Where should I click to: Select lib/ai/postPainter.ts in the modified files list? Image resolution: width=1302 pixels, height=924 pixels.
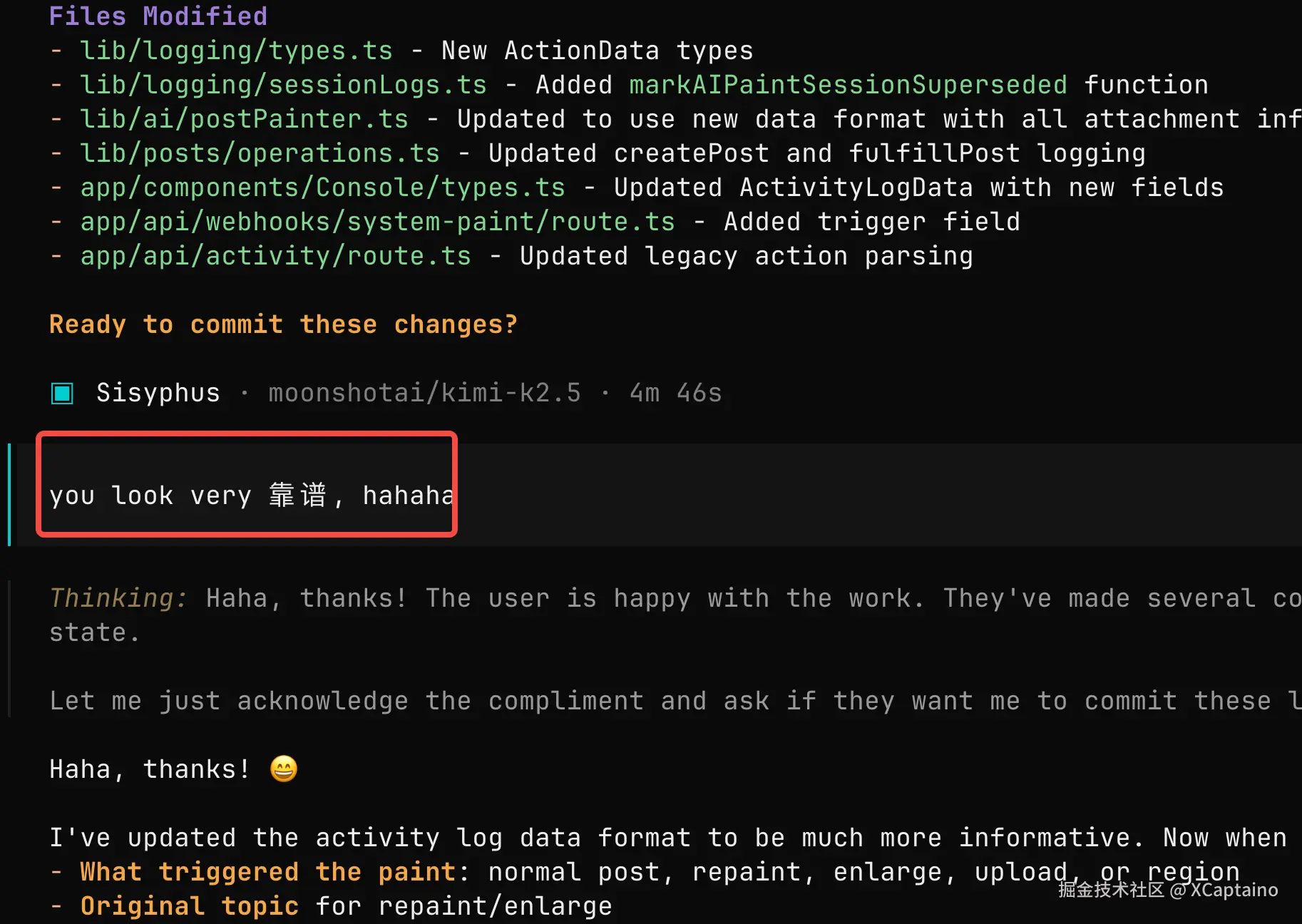(x=244, y=118)
